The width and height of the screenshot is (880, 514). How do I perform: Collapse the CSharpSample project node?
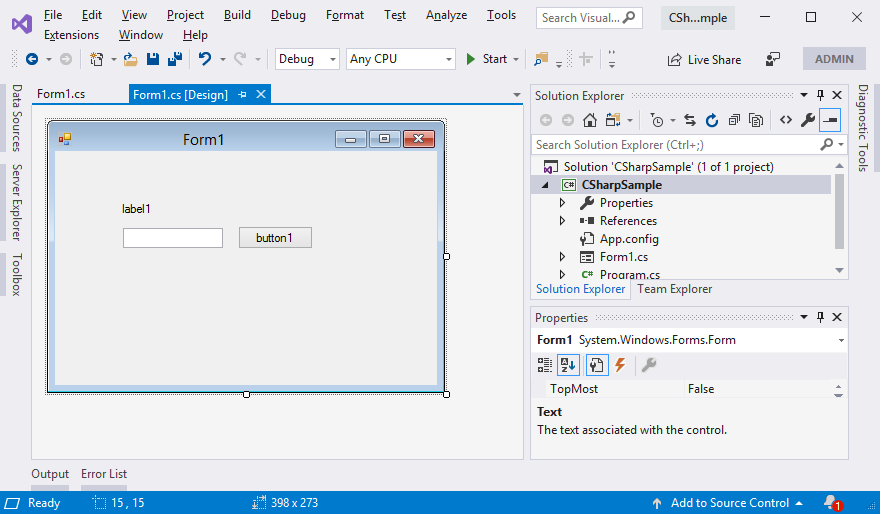point(545,185)
